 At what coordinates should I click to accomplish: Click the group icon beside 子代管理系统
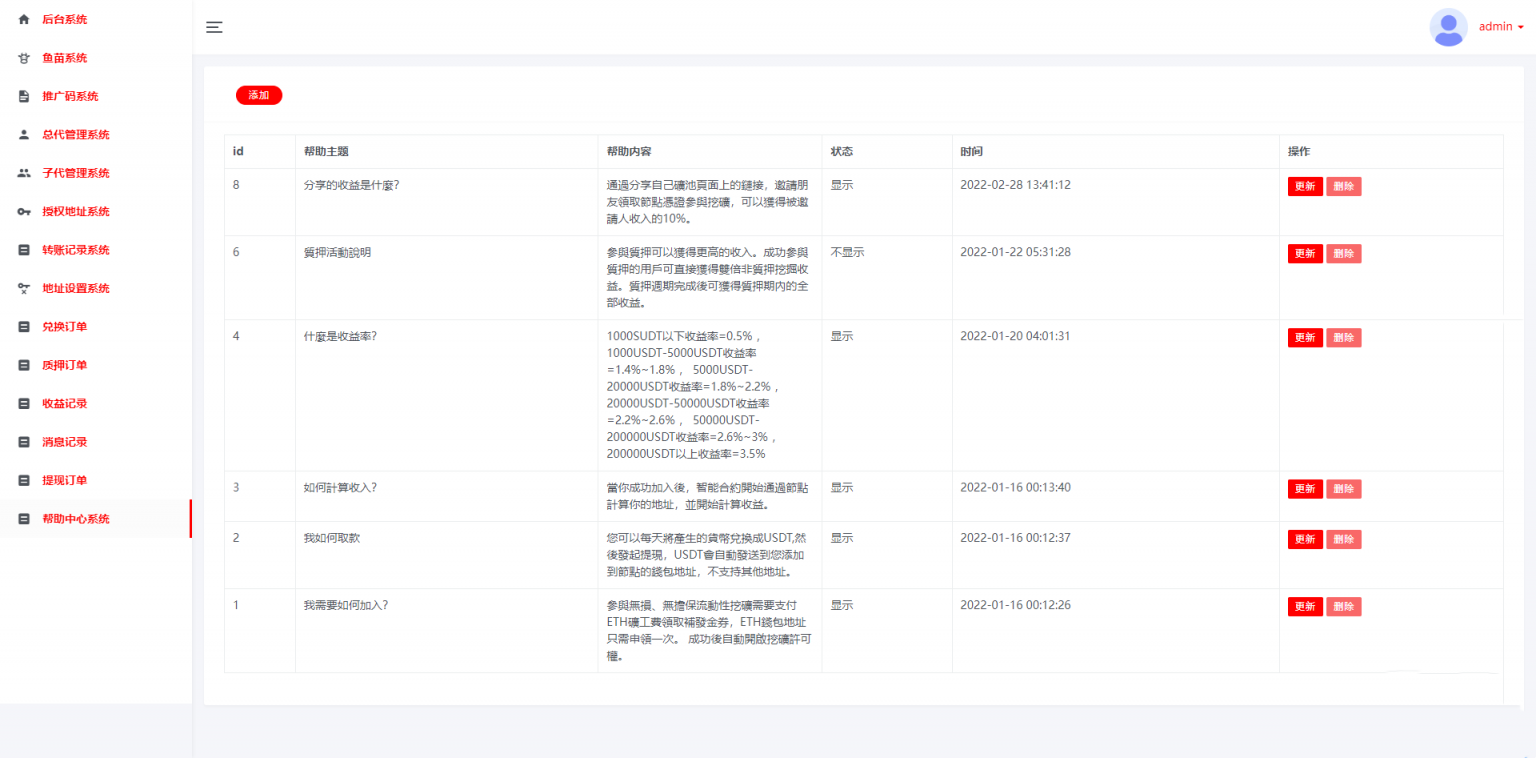(x=24, y=173)
